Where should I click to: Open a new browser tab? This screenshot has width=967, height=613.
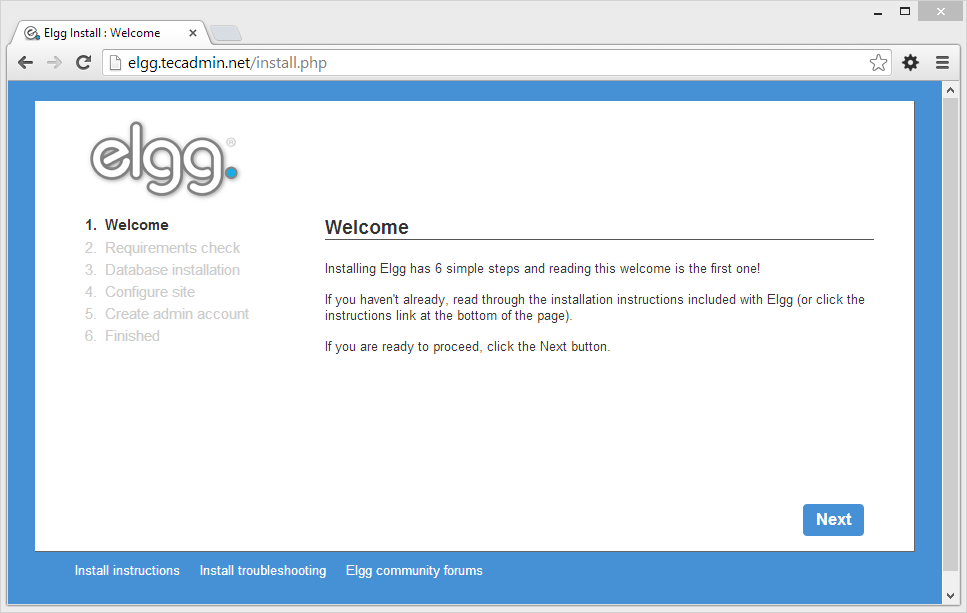point(226,33)
